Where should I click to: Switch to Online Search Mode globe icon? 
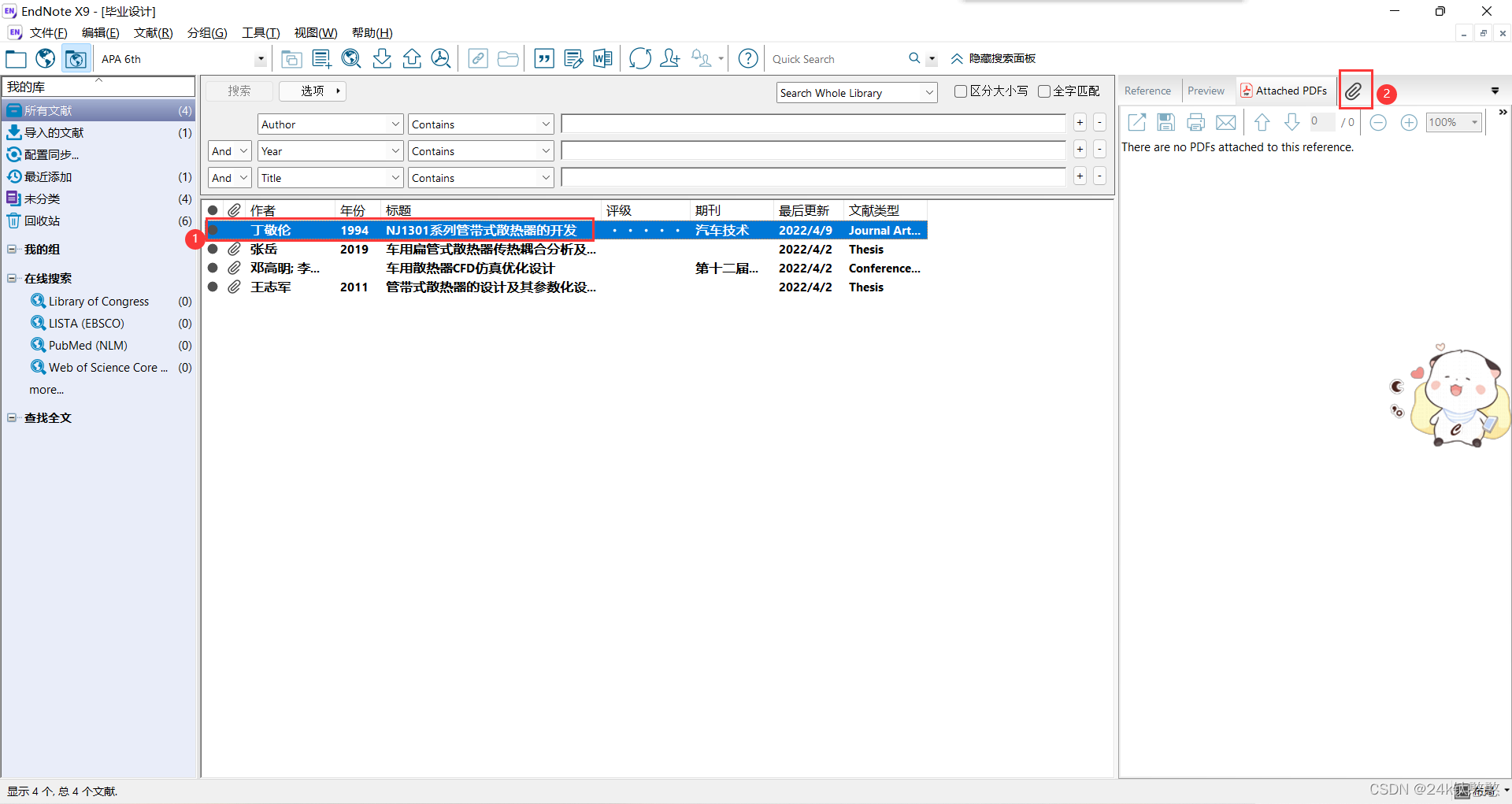coord(46,59)
